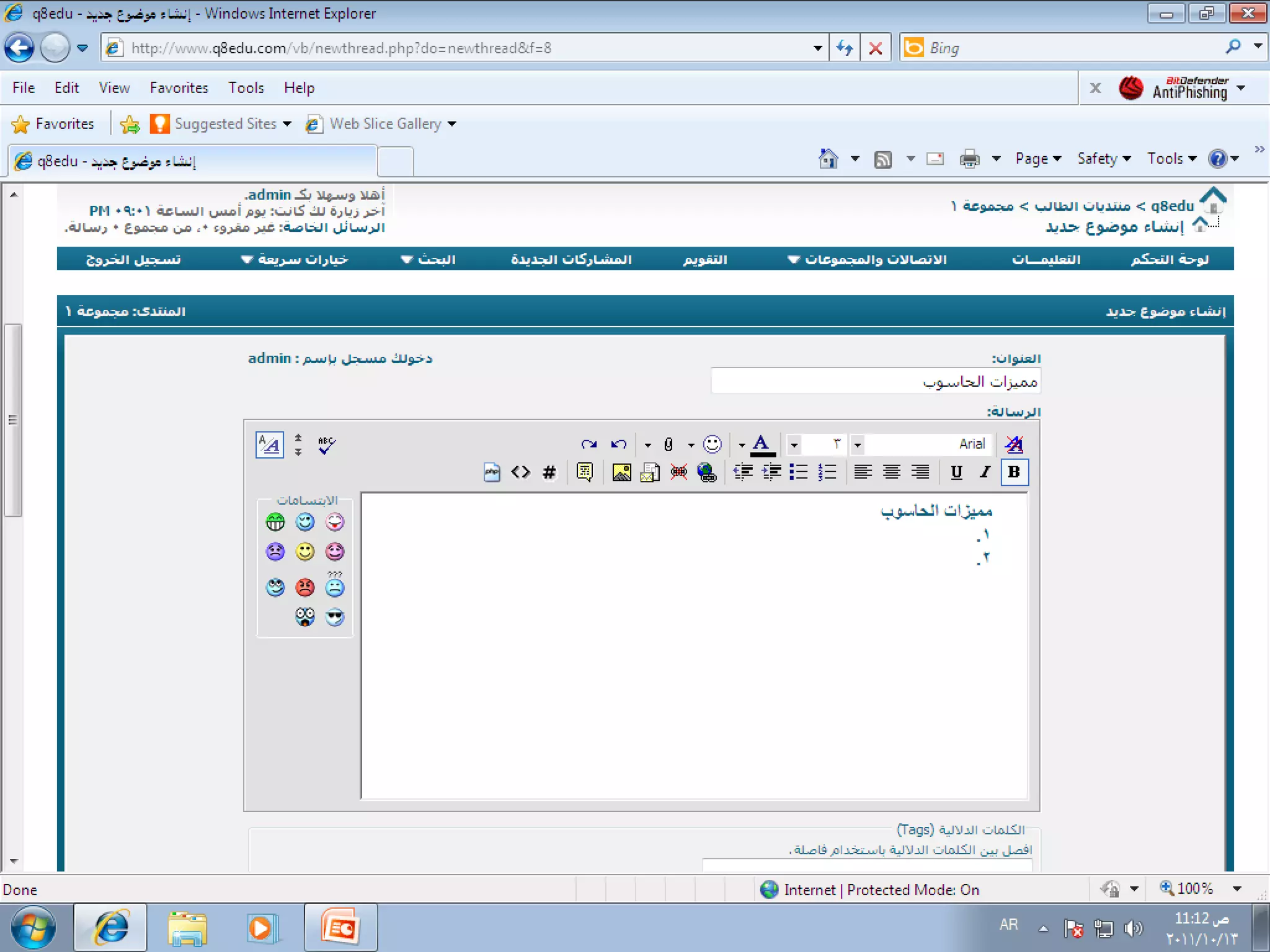The width and height of the screenshot is (1270, 952).
Task: Click the Remove Text Formatting icon
Action: pos(1014,444)
